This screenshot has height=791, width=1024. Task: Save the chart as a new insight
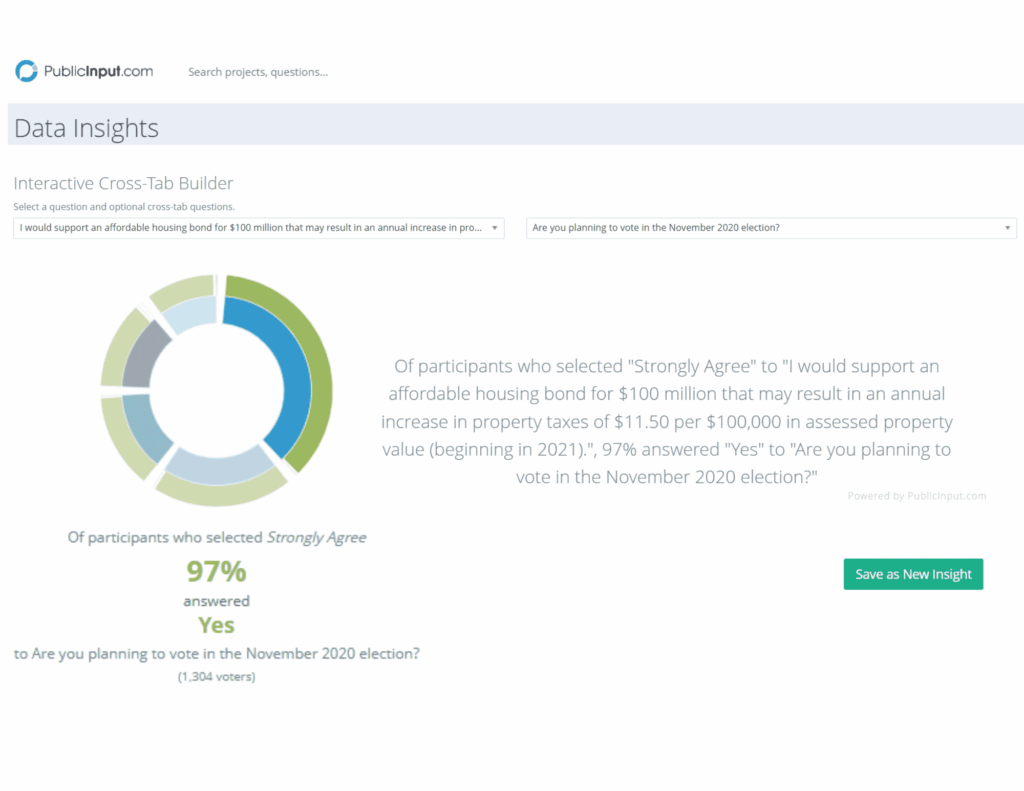click(x=913, y=574)
